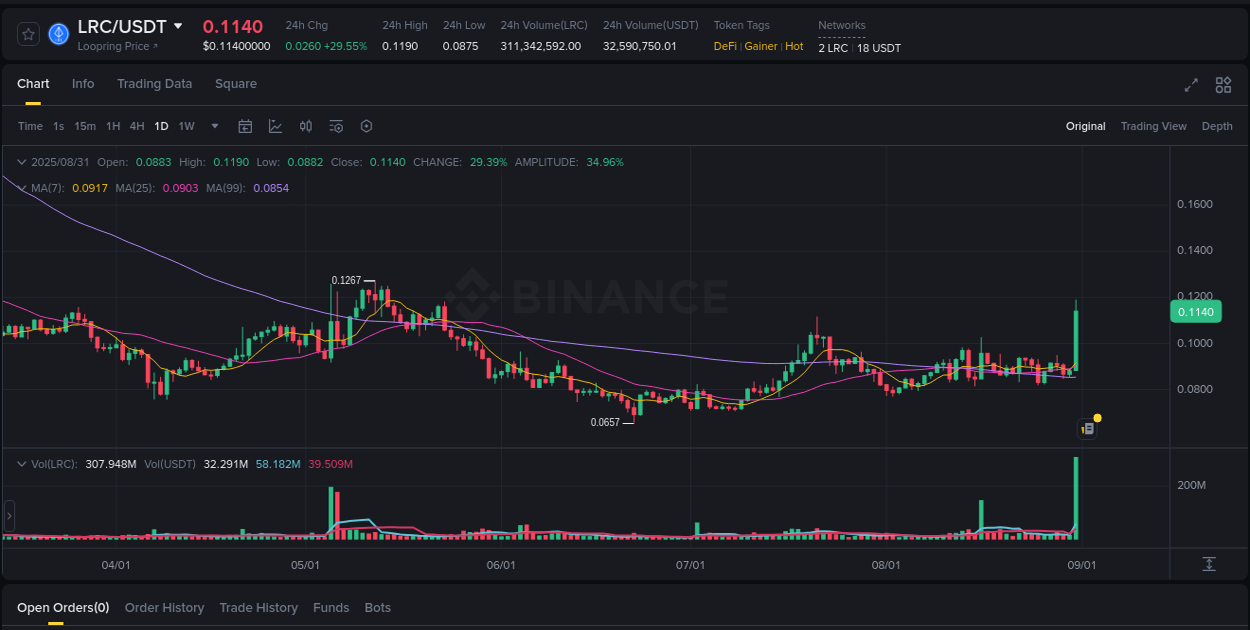Screen dimensions: 1250x630
Task: Open extra time intervals dropdown arrow
Action: click(214, 126)
